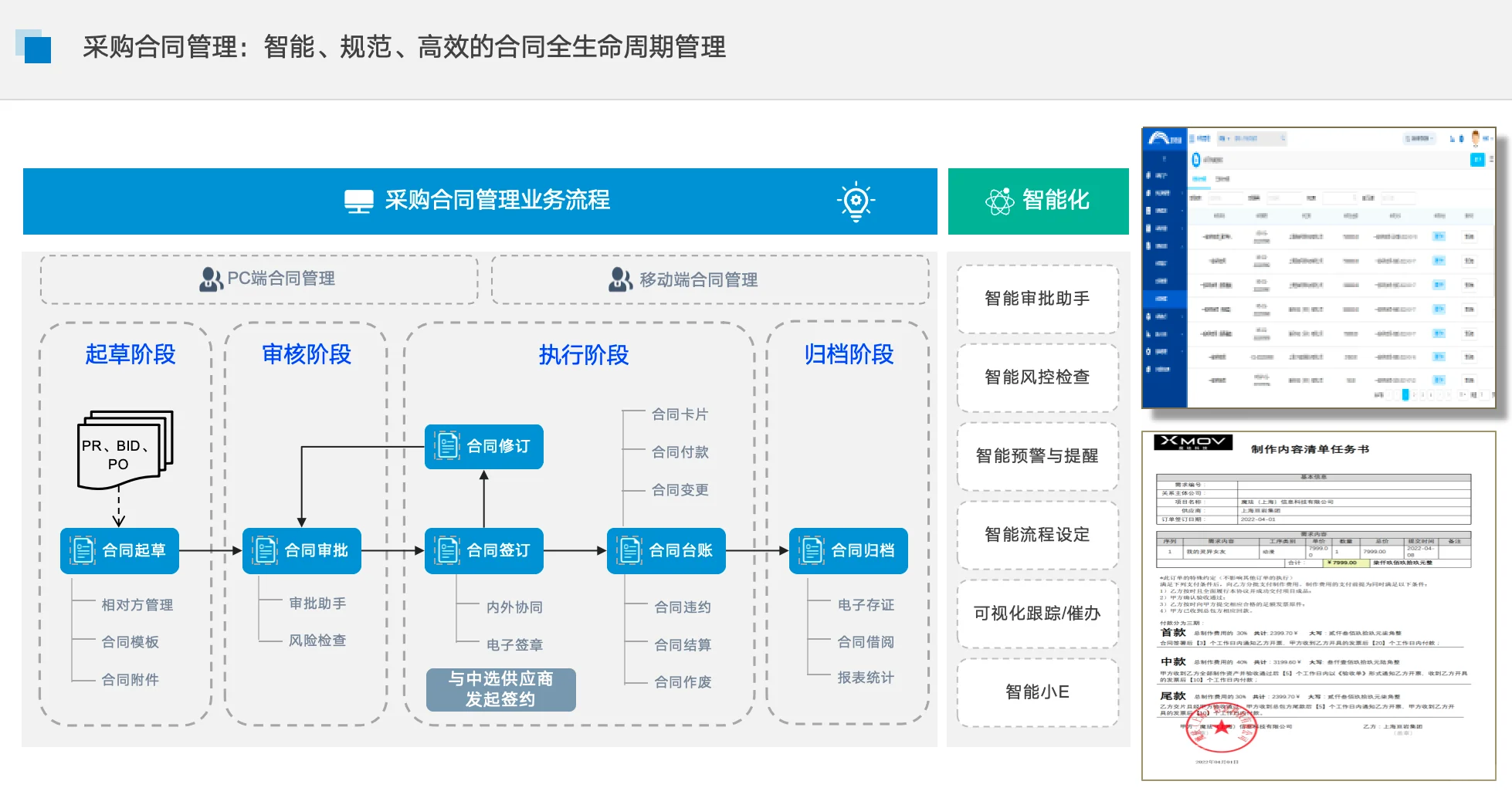Click the user avatar in the system screenshot
The height and width of the screenshot is (798, 1512).
click(1476, 137)
